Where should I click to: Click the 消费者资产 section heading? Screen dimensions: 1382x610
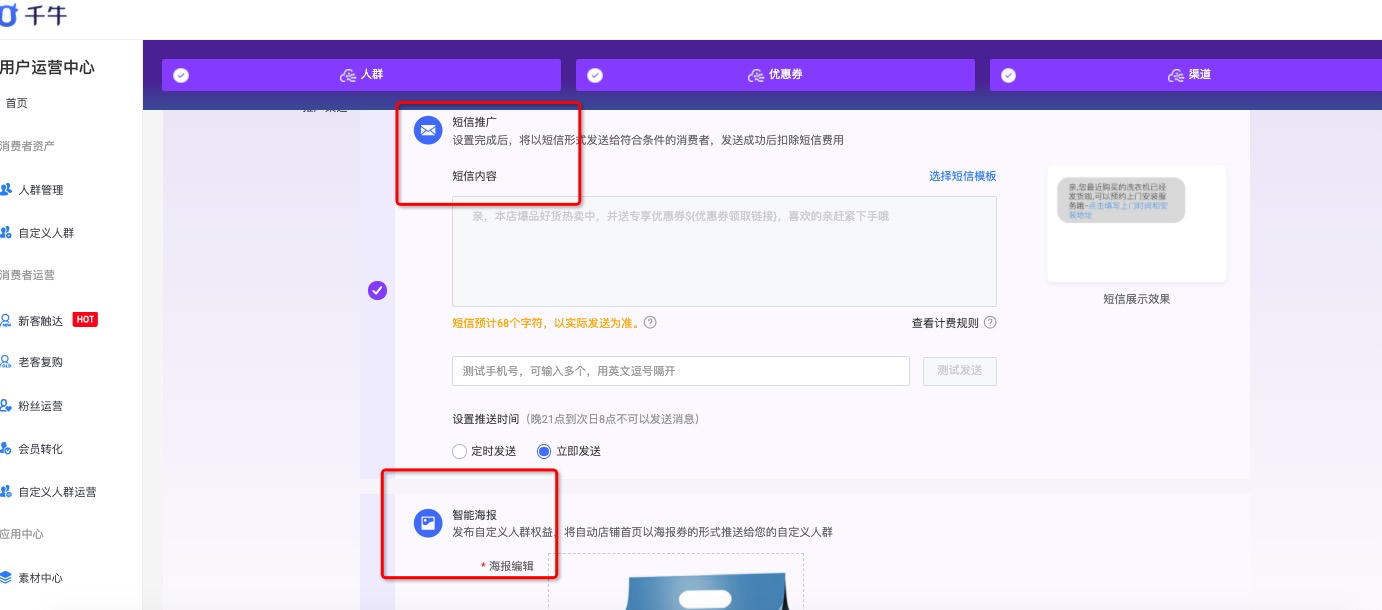coord(28,146)
